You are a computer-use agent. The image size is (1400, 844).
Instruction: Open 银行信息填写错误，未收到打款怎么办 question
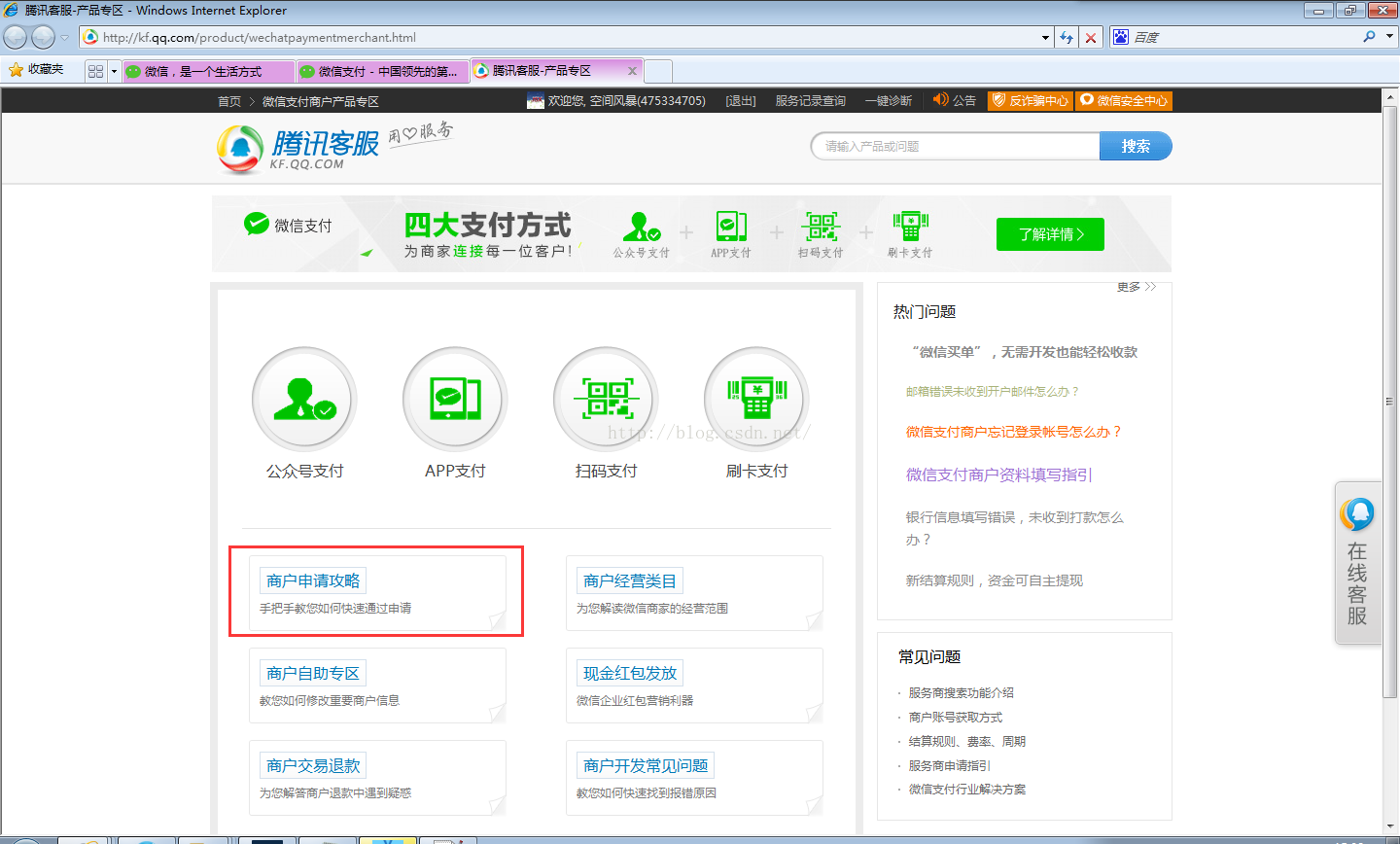click(1014, 528)
